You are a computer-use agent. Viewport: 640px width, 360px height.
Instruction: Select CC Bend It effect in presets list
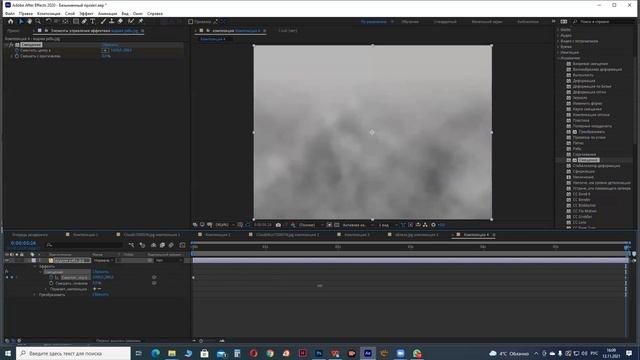[581, 194]
